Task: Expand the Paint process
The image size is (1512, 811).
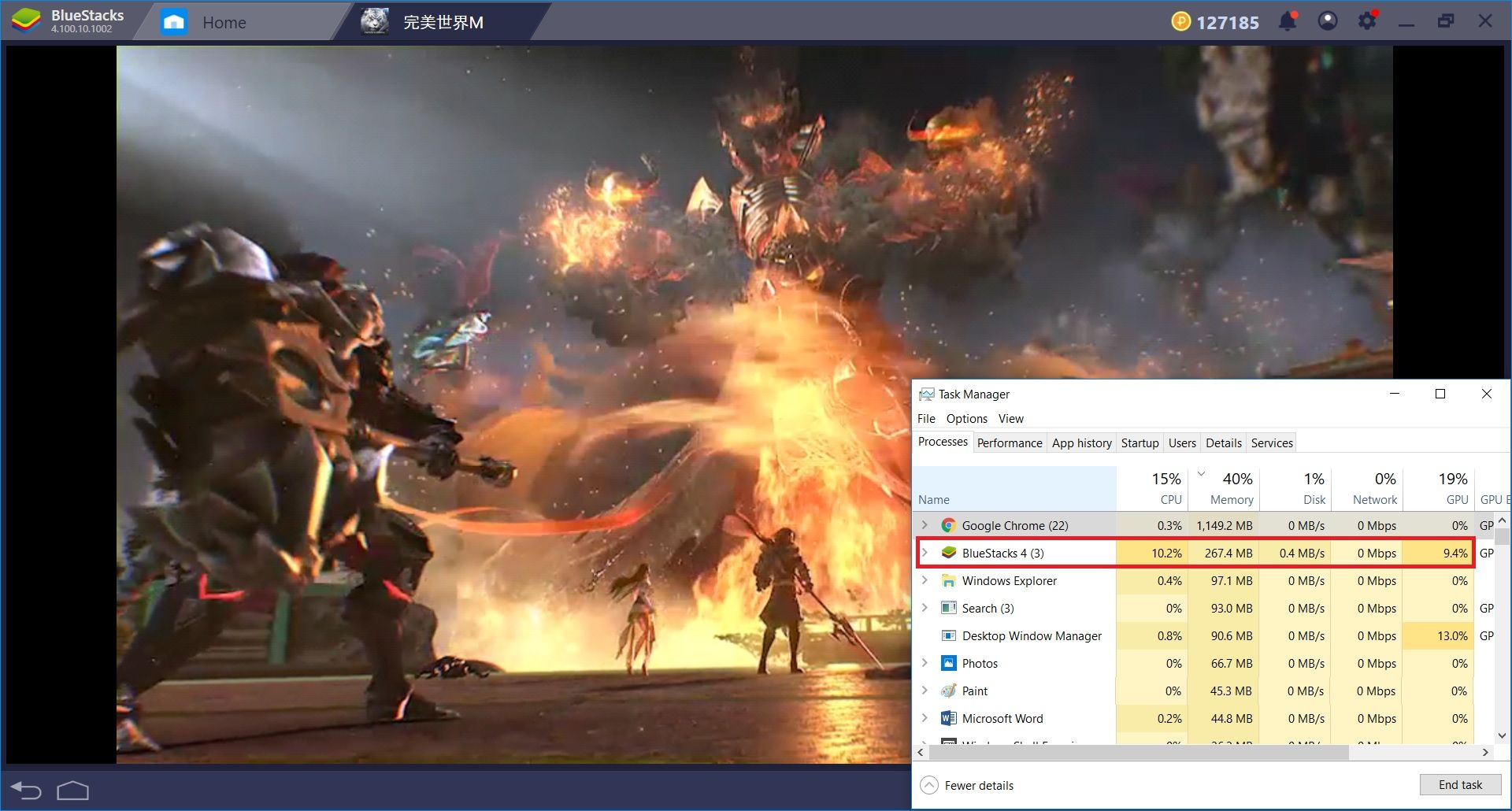Action: (925, 691)
